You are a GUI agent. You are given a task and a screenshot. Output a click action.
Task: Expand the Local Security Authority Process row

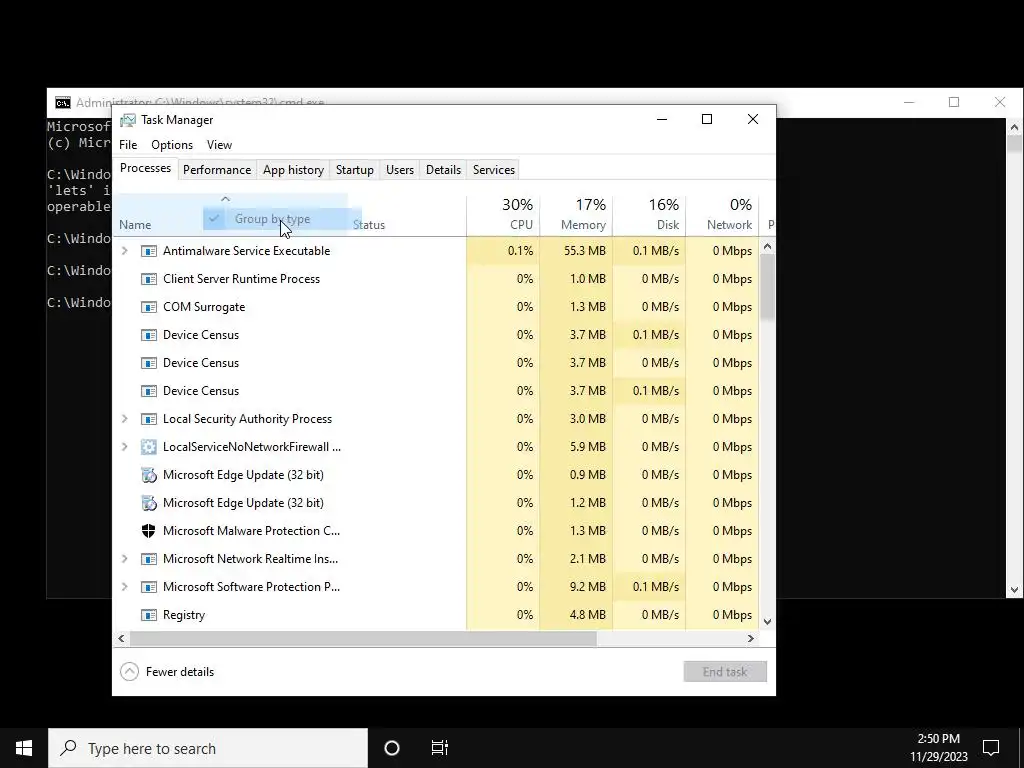[125, 419]
